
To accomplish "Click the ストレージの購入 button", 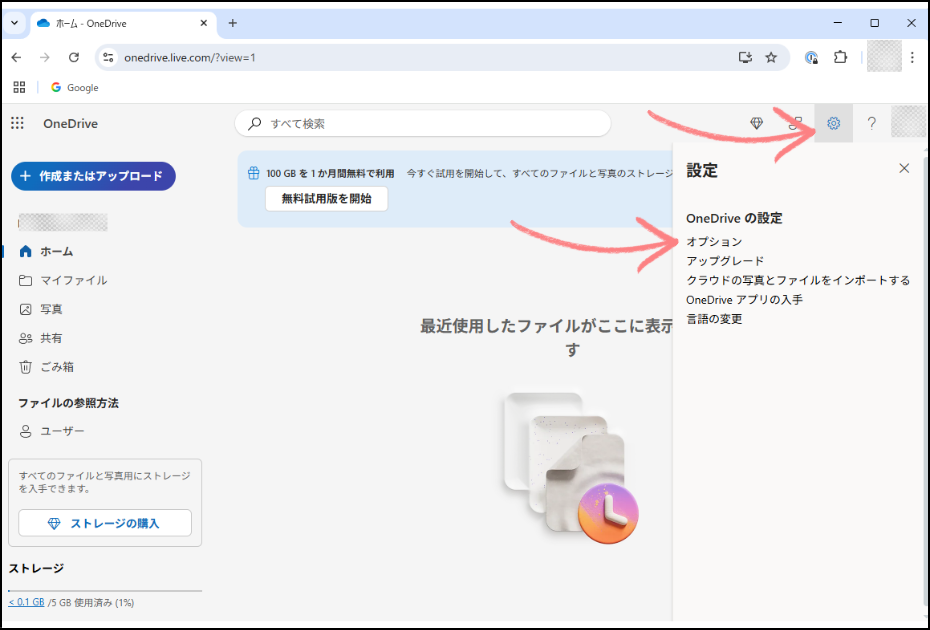I will pyautogui.click(x=105, y=523).
